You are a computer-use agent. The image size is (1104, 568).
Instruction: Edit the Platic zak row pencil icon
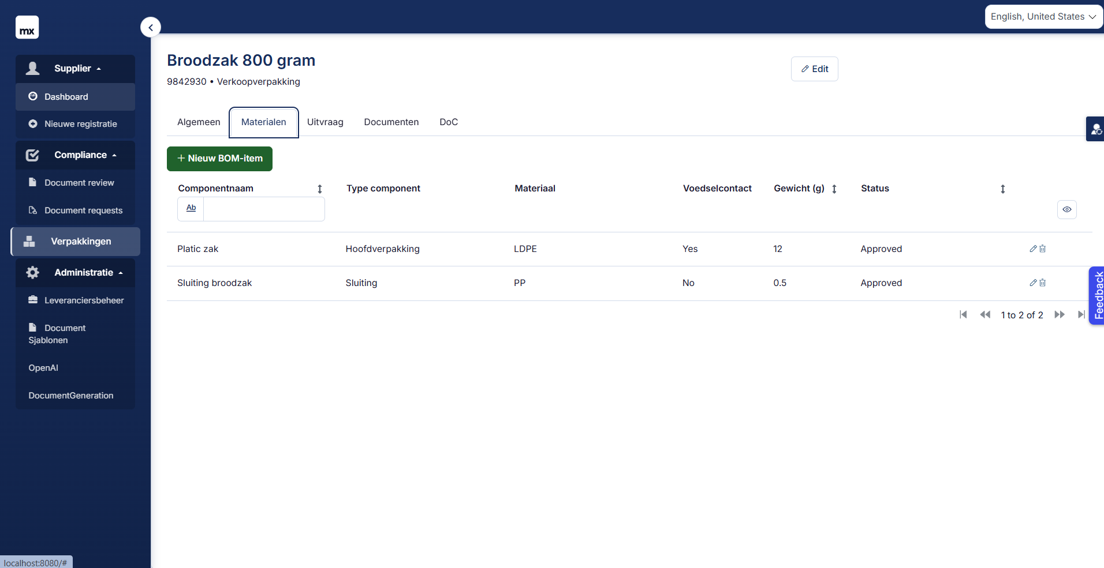coord(1033,248)
